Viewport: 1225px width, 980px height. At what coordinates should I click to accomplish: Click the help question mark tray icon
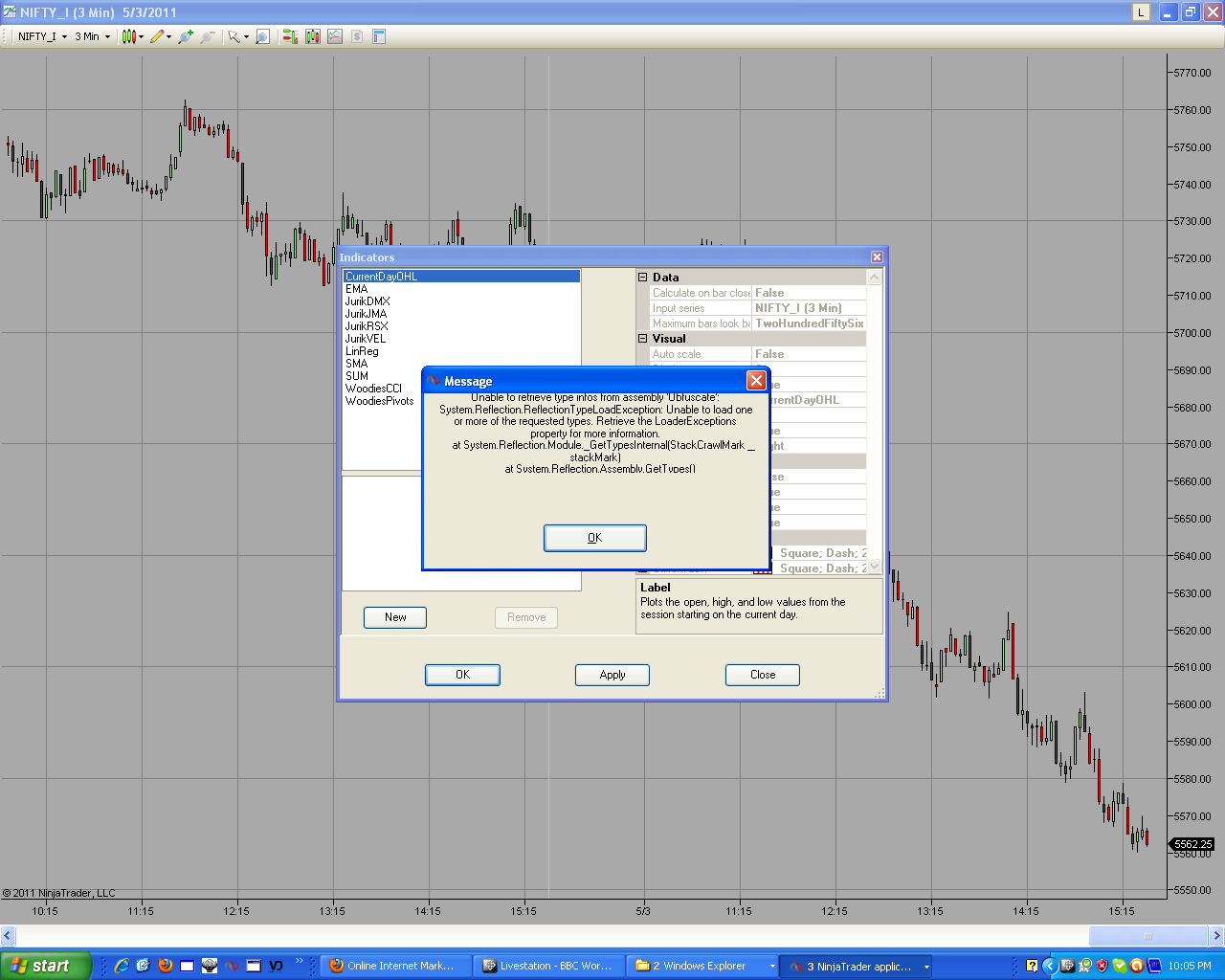tap(1033, 966)
